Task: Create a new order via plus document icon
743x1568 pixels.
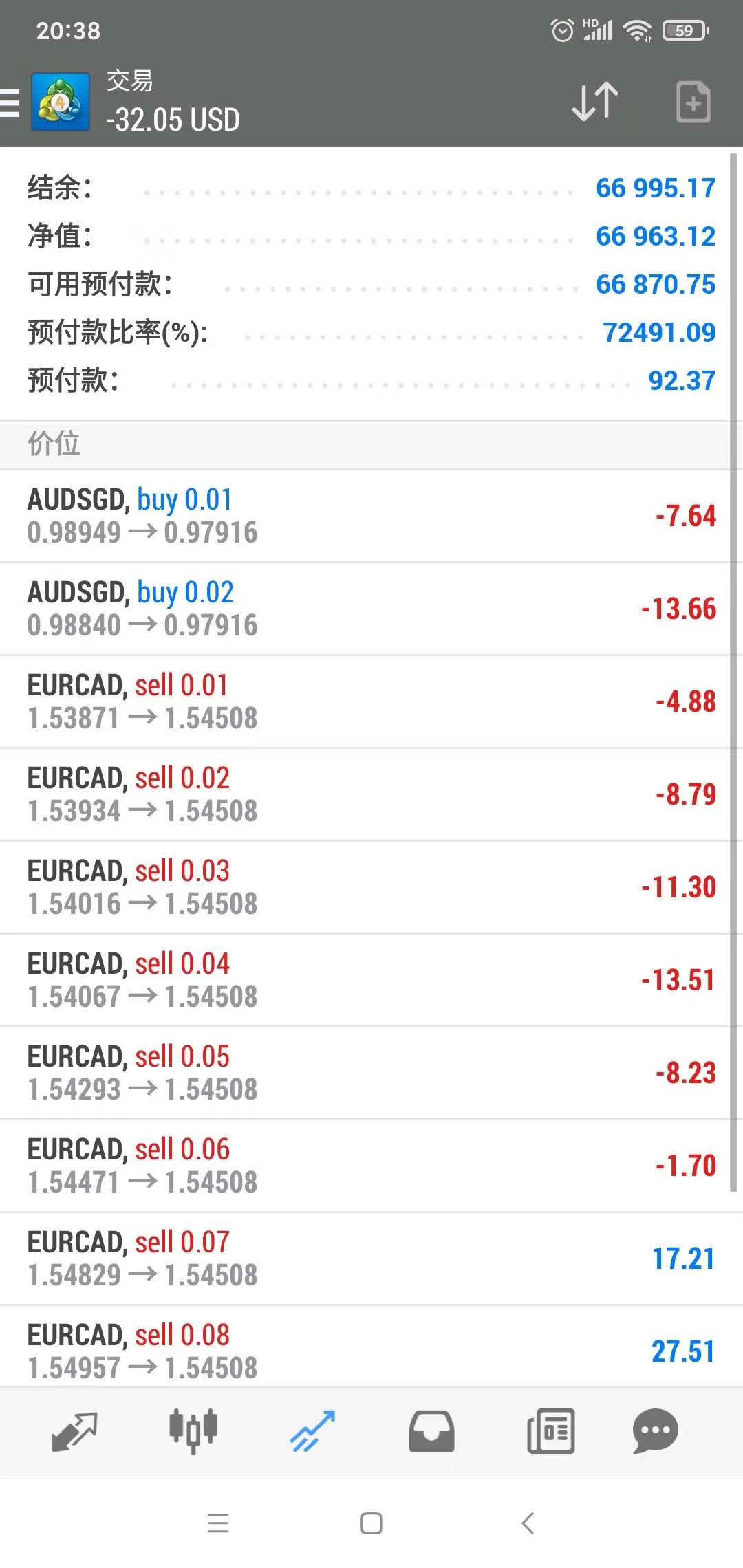Action: click(693, 102)
